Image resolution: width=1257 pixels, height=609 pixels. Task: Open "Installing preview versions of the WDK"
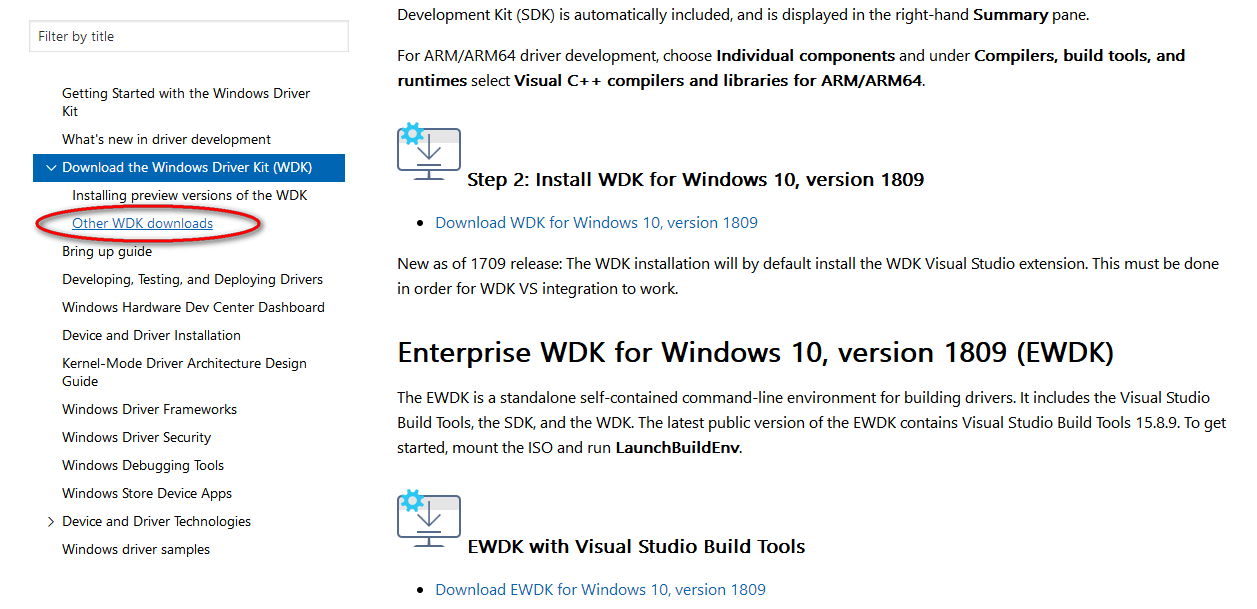pyautogui.click(x=190, y=195)
